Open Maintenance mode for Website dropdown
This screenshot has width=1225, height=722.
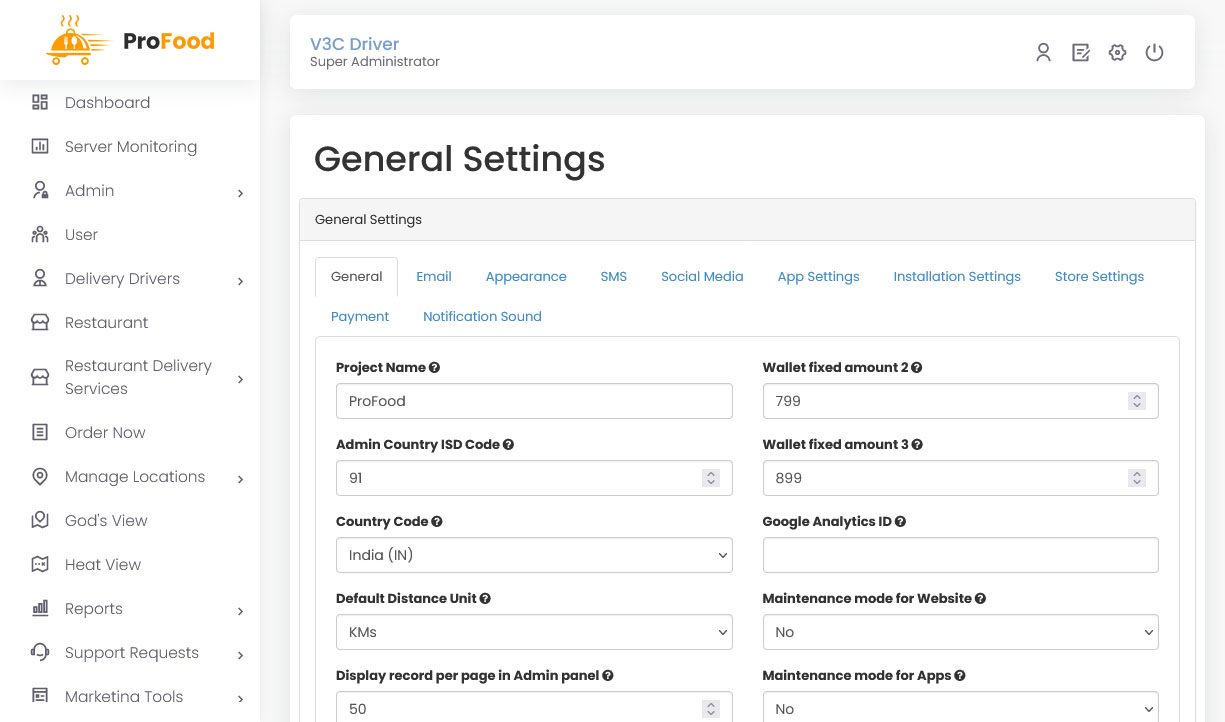pyautogui.click(x=960, y=633)
